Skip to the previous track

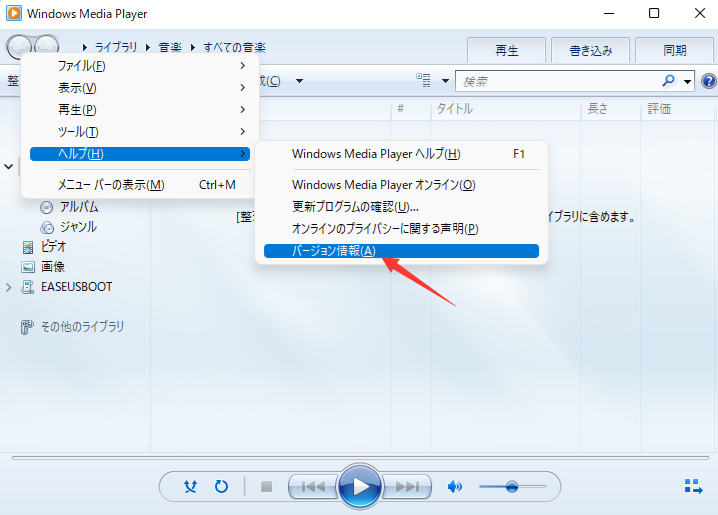tap(313, 486)
